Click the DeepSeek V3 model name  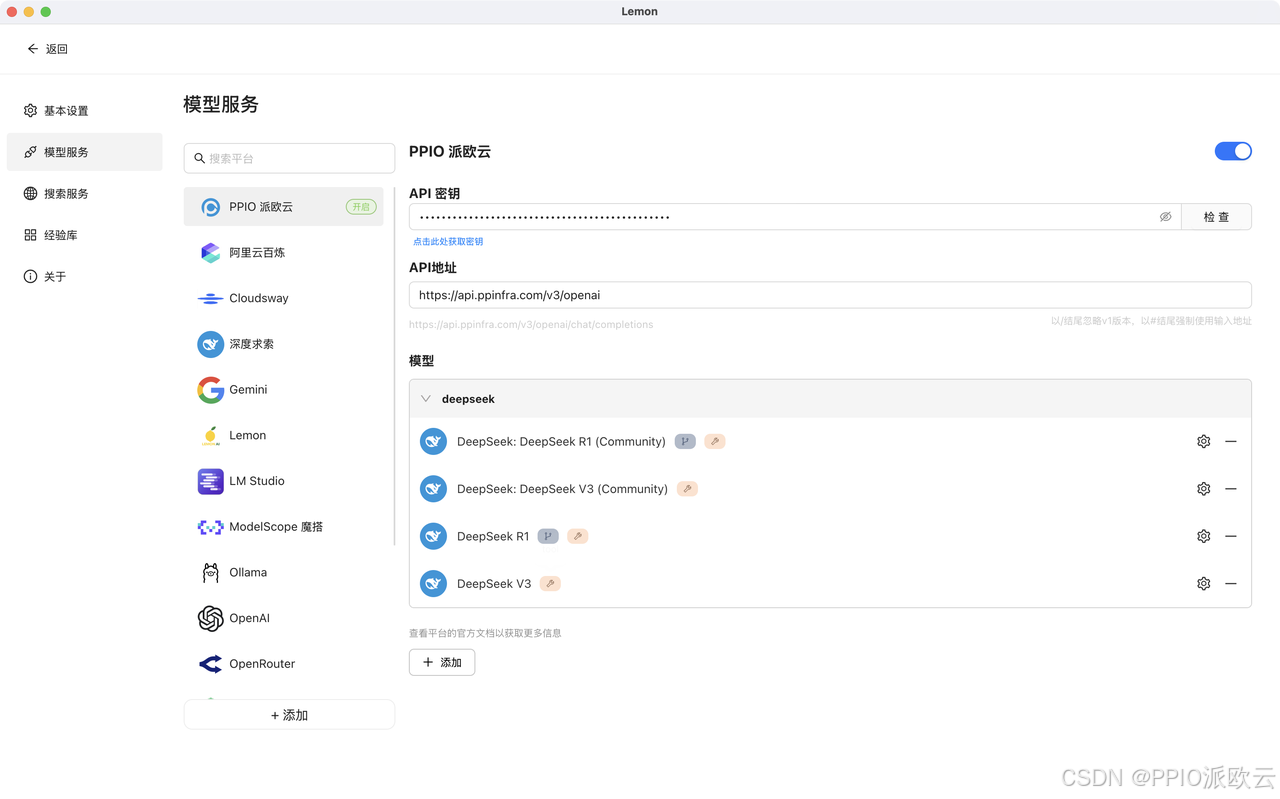[494, 584]
